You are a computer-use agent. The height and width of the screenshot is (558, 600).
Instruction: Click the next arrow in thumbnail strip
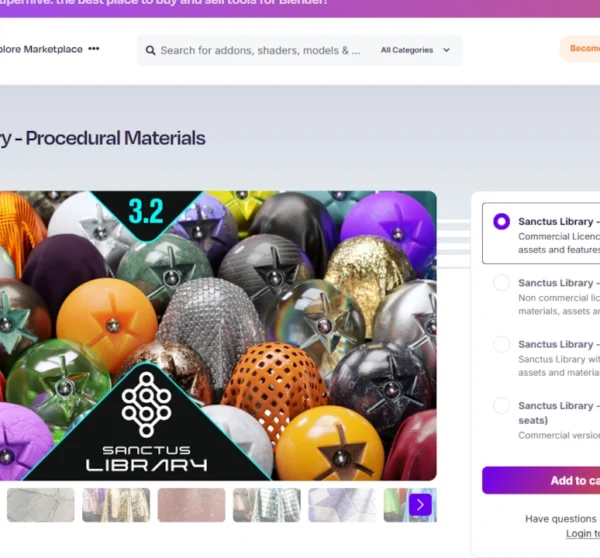[420, 505]
